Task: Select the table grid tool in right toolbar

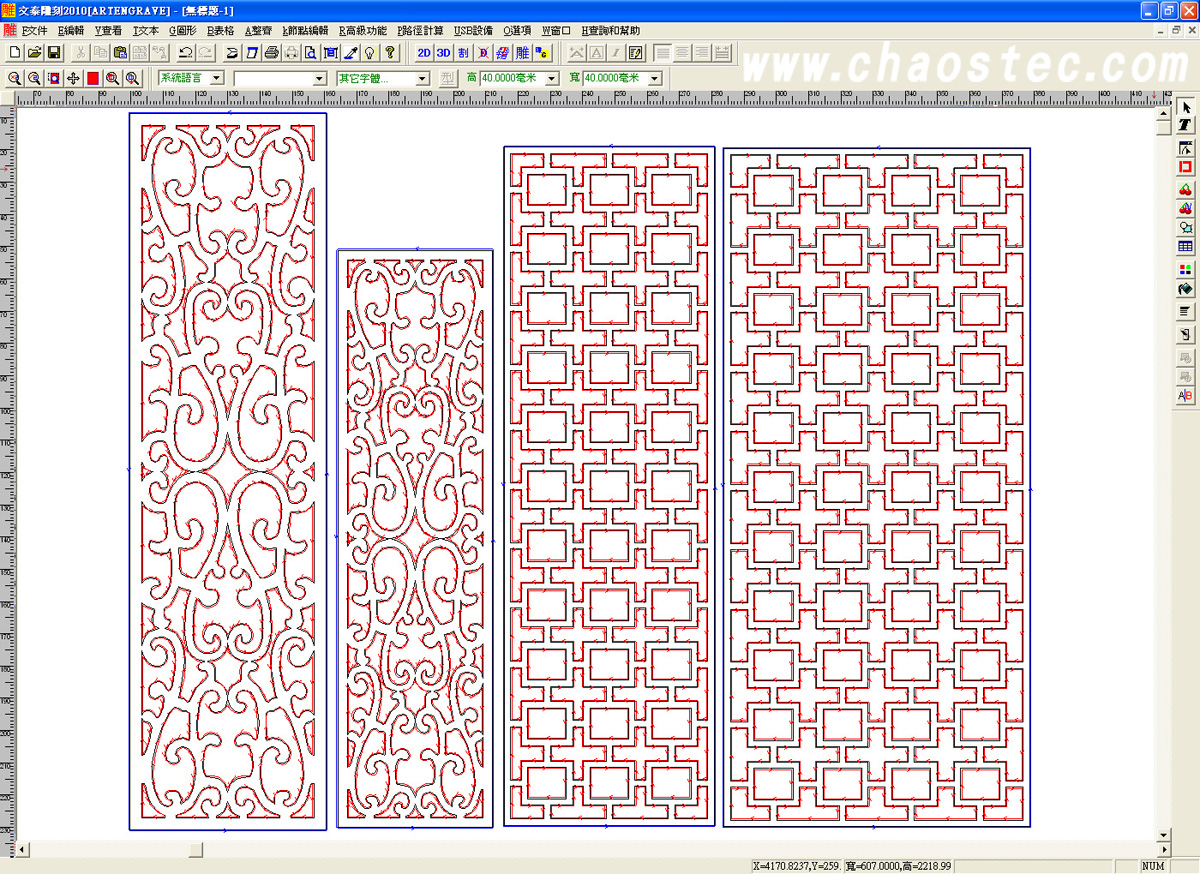Action: click(x=1186, y=246)
